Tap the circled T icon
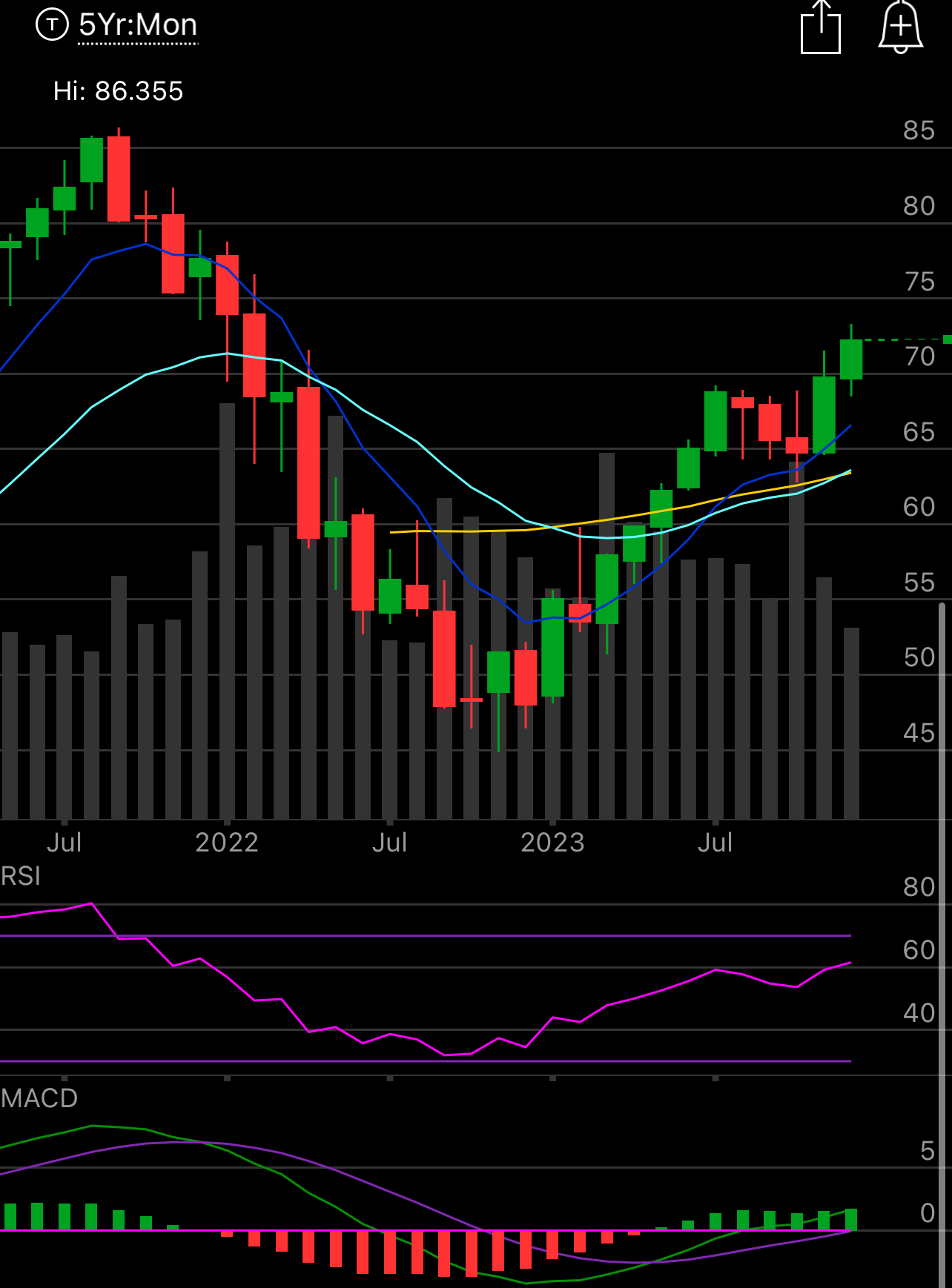This screenshot has width=952, height=1288. [52, 25]
